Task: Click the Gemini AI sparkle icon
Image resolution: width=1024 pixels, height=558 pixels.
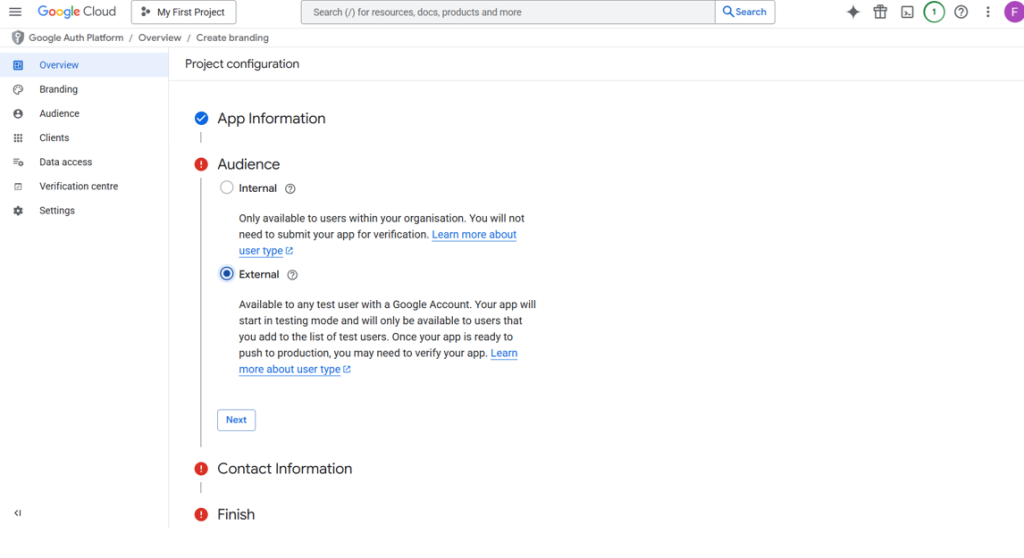Action: pos(853,12)
